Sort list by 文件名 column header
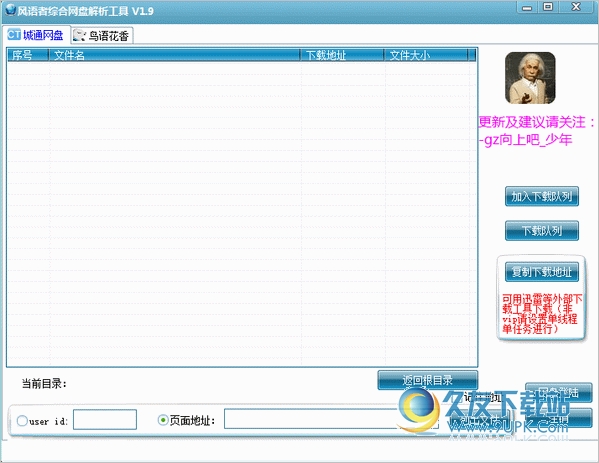The height and width of the screenshot is (463, 599). point(174,55)
